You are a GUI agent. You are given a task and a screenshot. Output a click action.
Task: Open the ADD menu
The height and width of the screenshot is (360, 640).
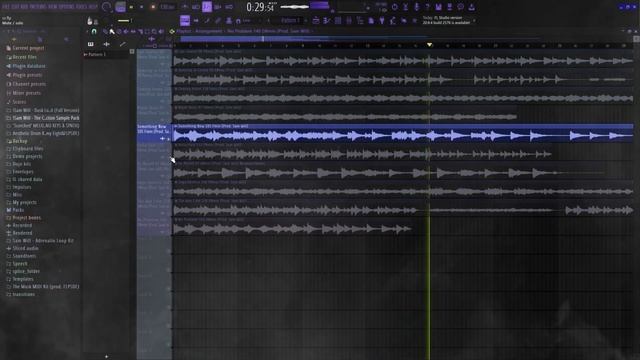[24, 7]
